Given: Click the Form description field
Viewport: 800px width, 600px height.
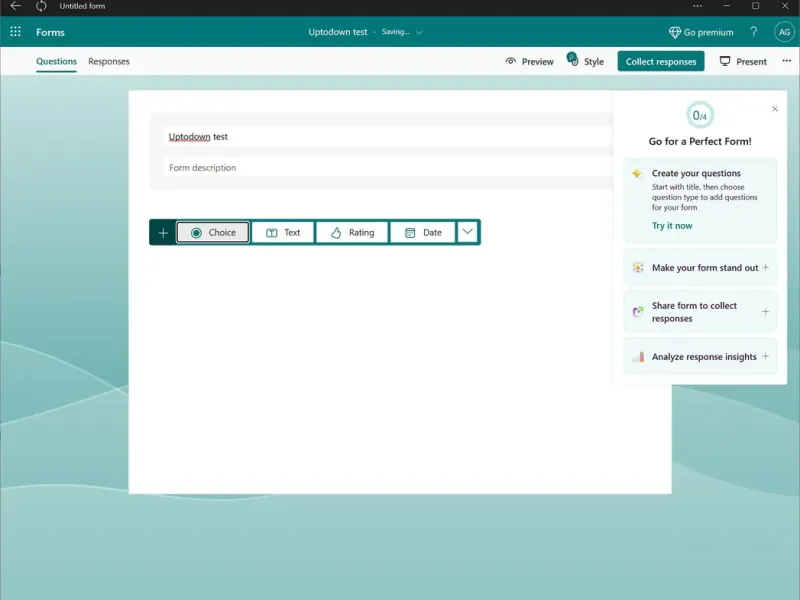Looking at the screenshot, I should click(x=388, y=168).
